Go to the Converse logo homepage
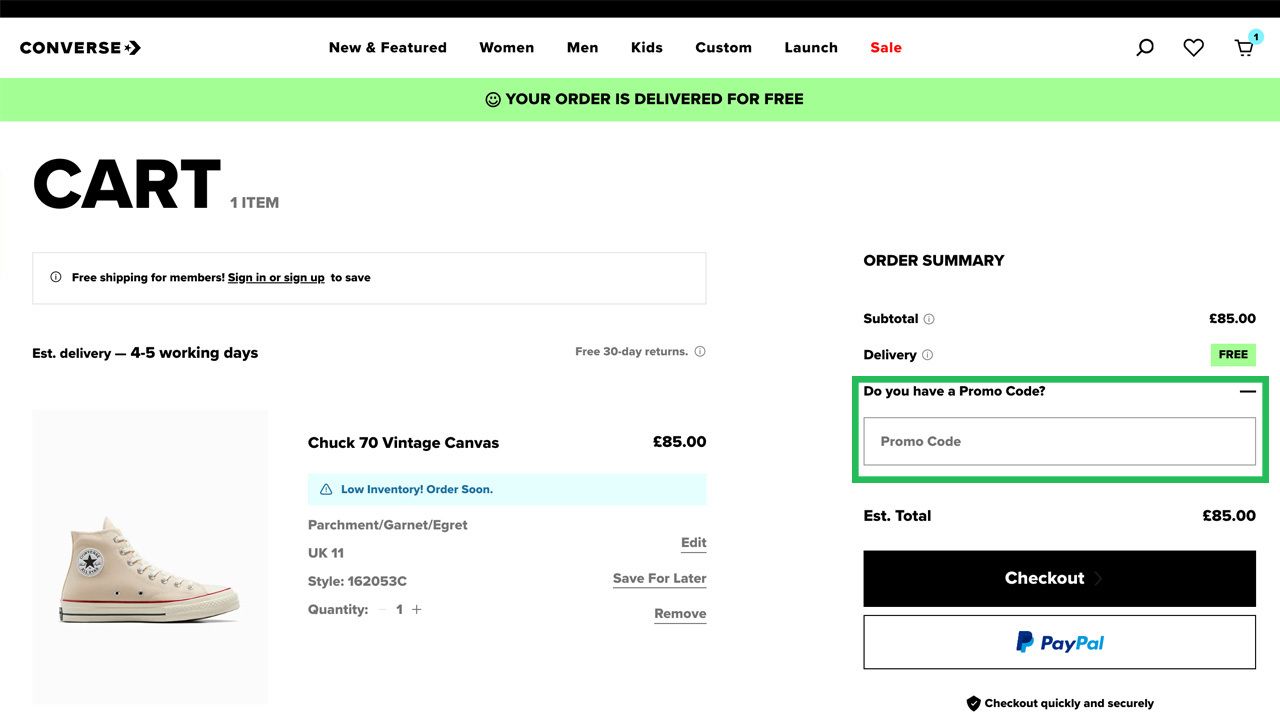 pyautogui.click(x=80, y=47)
